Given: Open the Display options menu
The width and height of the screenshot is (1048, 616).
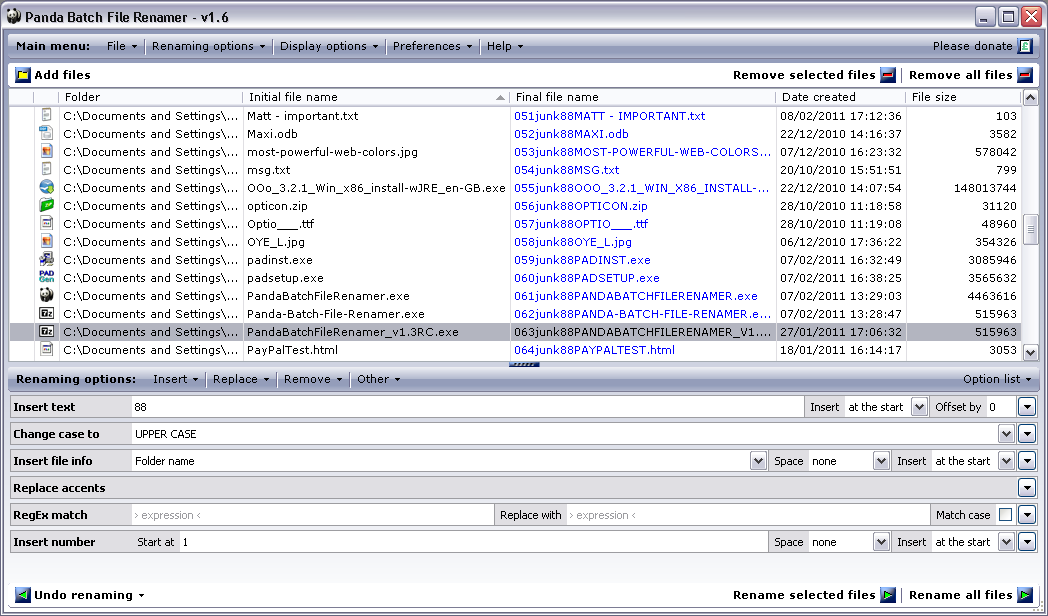Looking at the screenshot, I should point(329,46).
